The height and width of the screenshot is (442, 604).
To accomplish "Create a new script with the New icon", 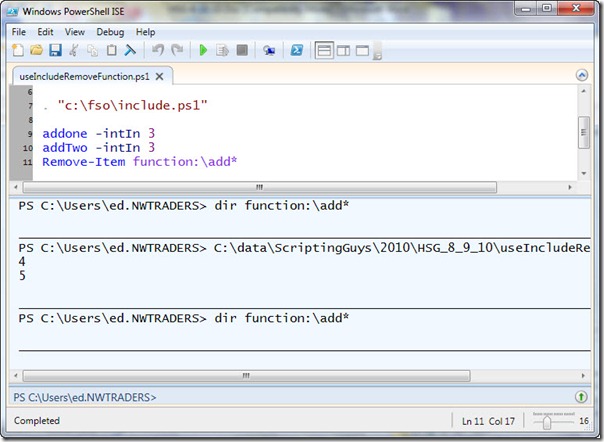I will point(18,50).
